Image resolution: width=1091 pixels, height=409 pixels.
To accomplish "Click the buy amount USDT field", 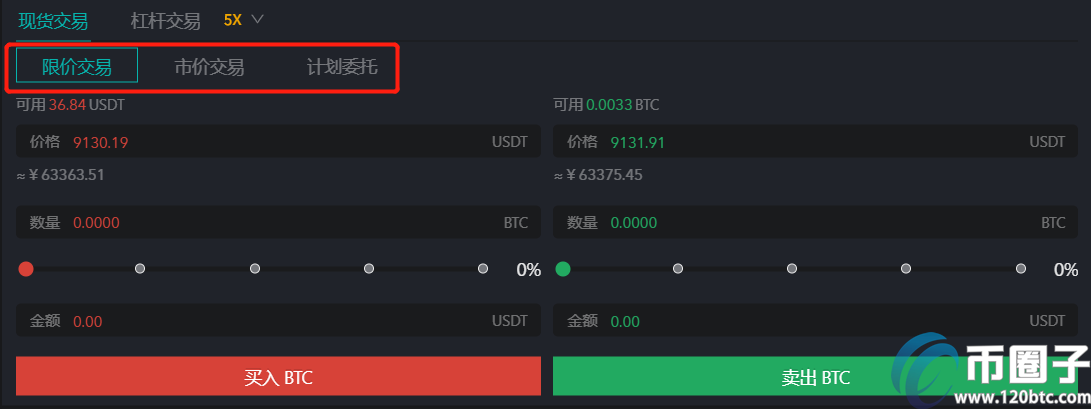I will click(278, 321).
